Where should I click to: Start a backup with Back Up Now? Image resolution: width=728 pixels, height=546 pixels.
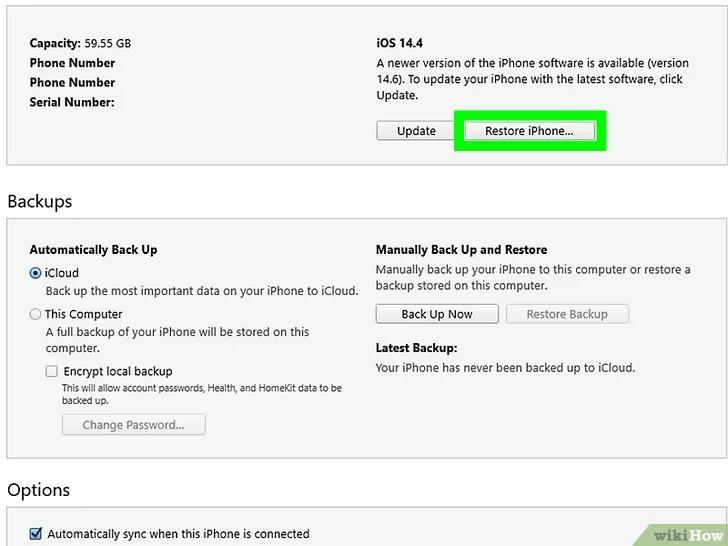[437, 314]
